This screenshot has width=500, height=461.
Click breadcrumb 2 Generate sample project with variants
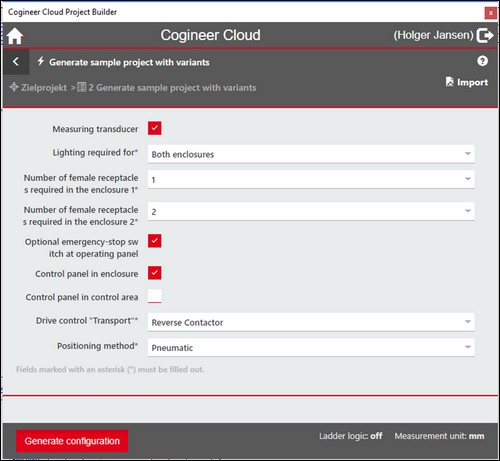(172, 88)
